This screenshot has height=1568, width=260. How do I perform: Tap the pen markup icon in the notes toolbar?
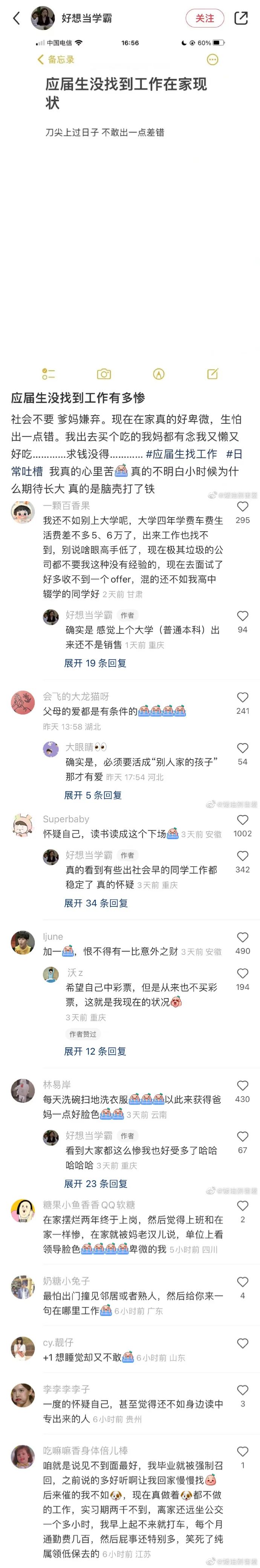159,374
